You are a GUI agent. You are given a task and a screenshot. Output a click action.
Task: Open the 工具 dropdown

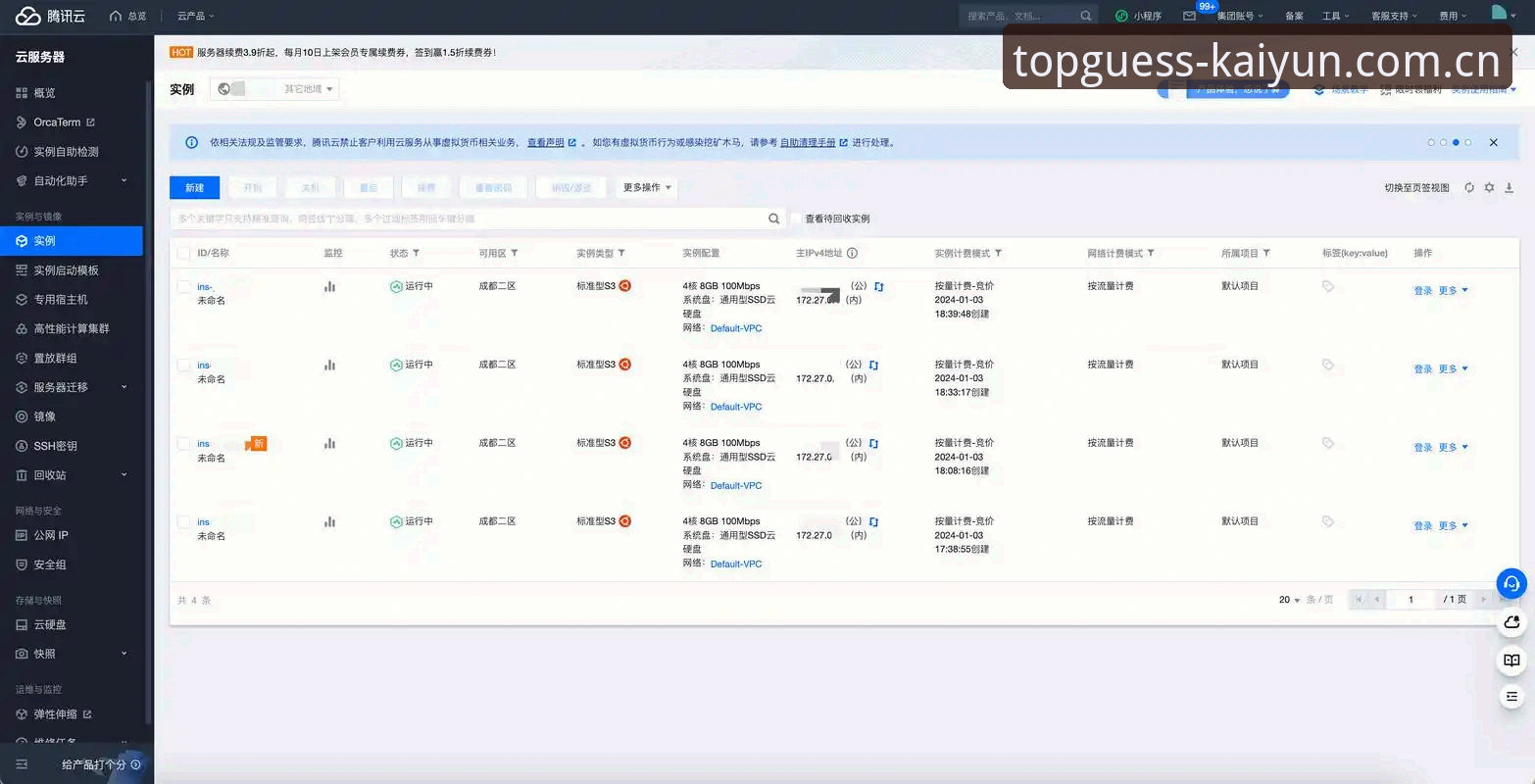(1335, 16)
